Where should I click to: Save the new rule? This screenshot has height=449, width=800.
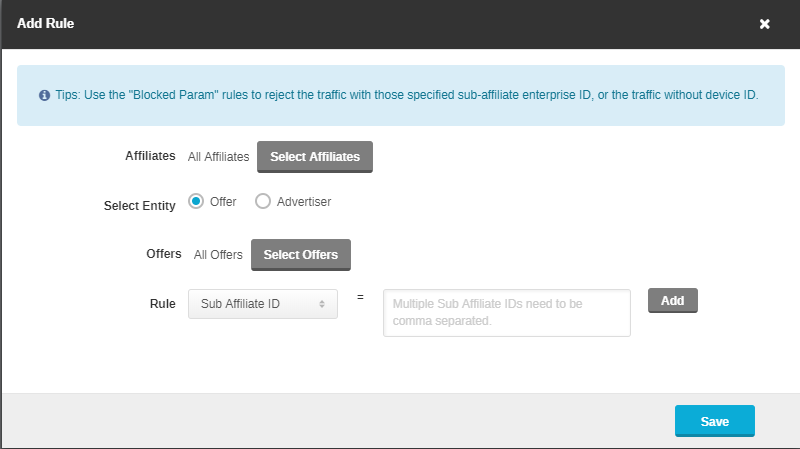[x=714, y=421]
